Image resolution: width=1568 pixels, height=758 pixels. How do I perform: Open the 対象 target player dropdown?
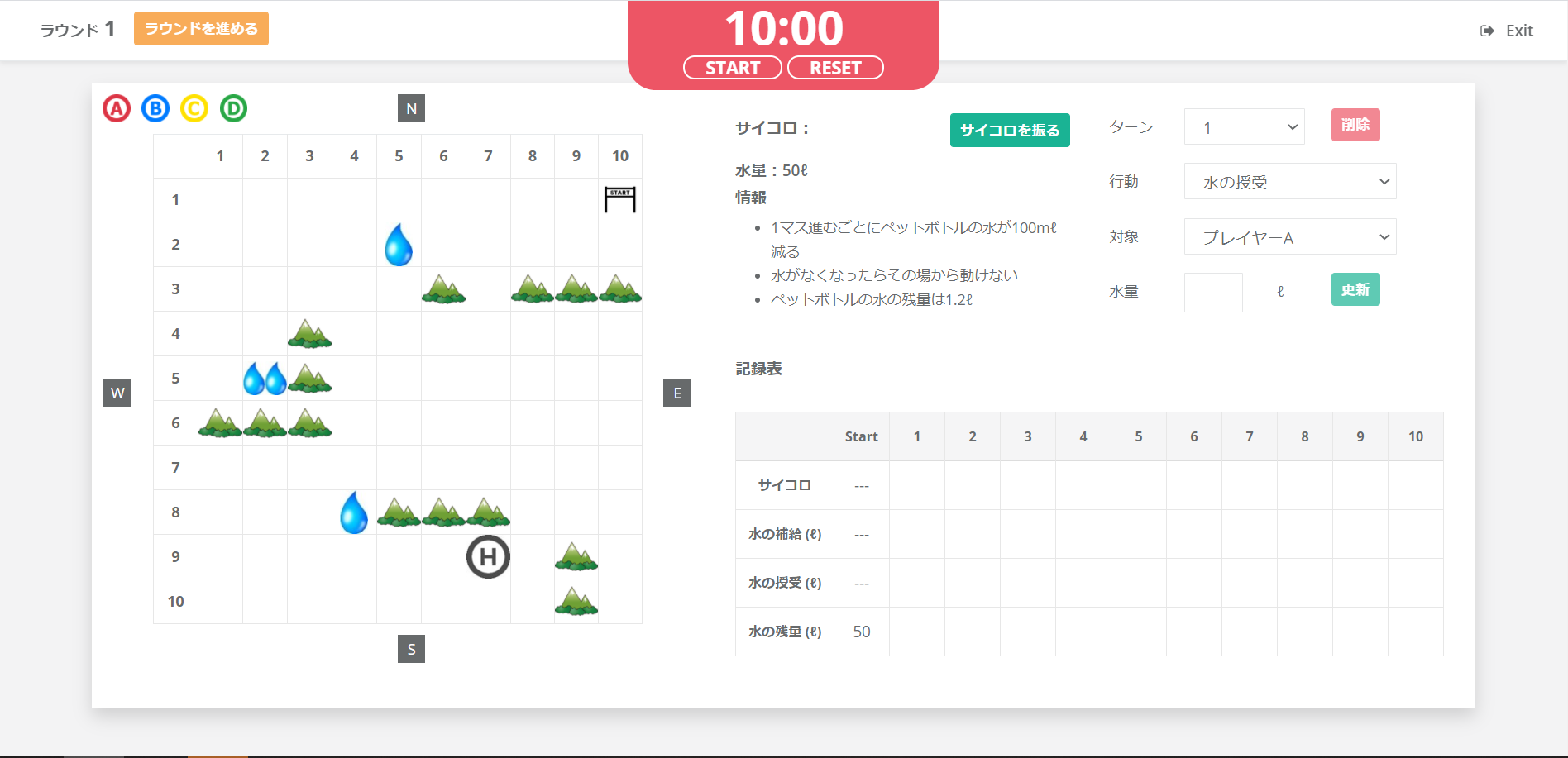click(x=1289, y=237)
